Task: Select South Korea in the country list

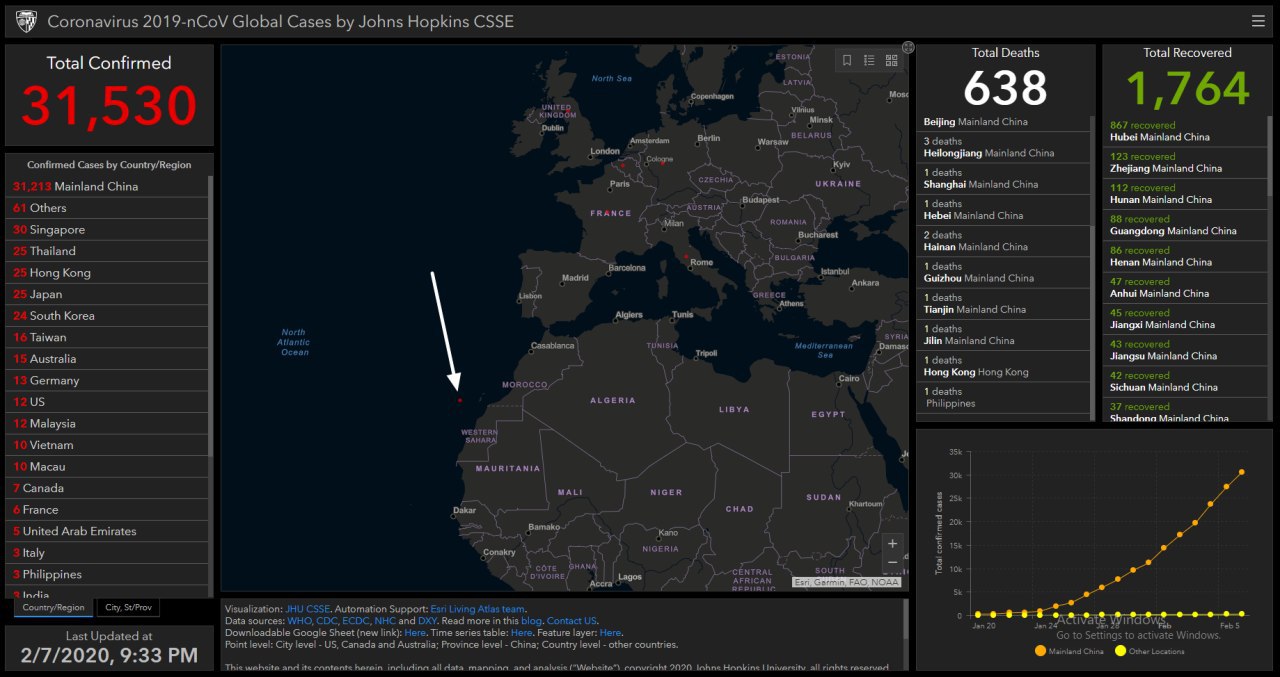Action: (108, 316)
